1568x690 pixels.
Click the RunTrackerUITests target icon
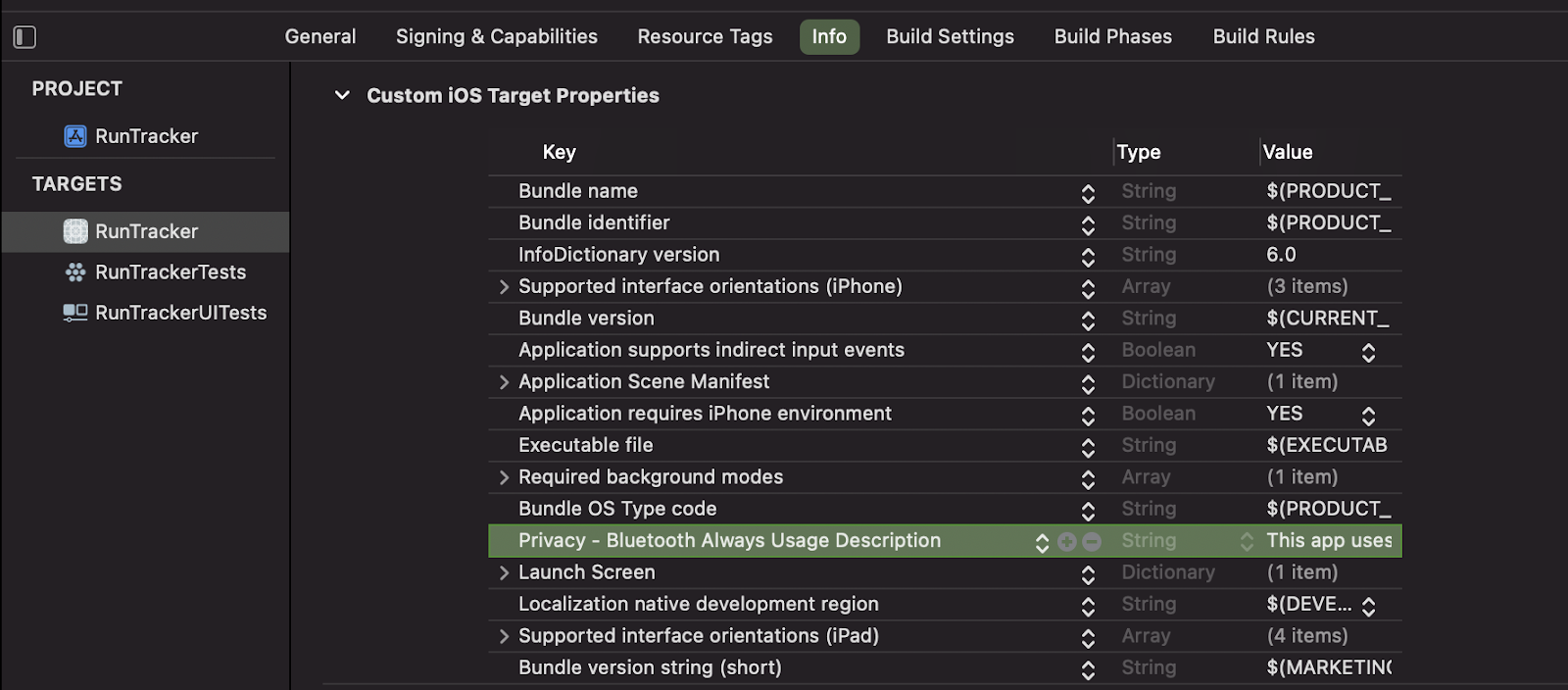pyautogui.click(x=75, y=313)
